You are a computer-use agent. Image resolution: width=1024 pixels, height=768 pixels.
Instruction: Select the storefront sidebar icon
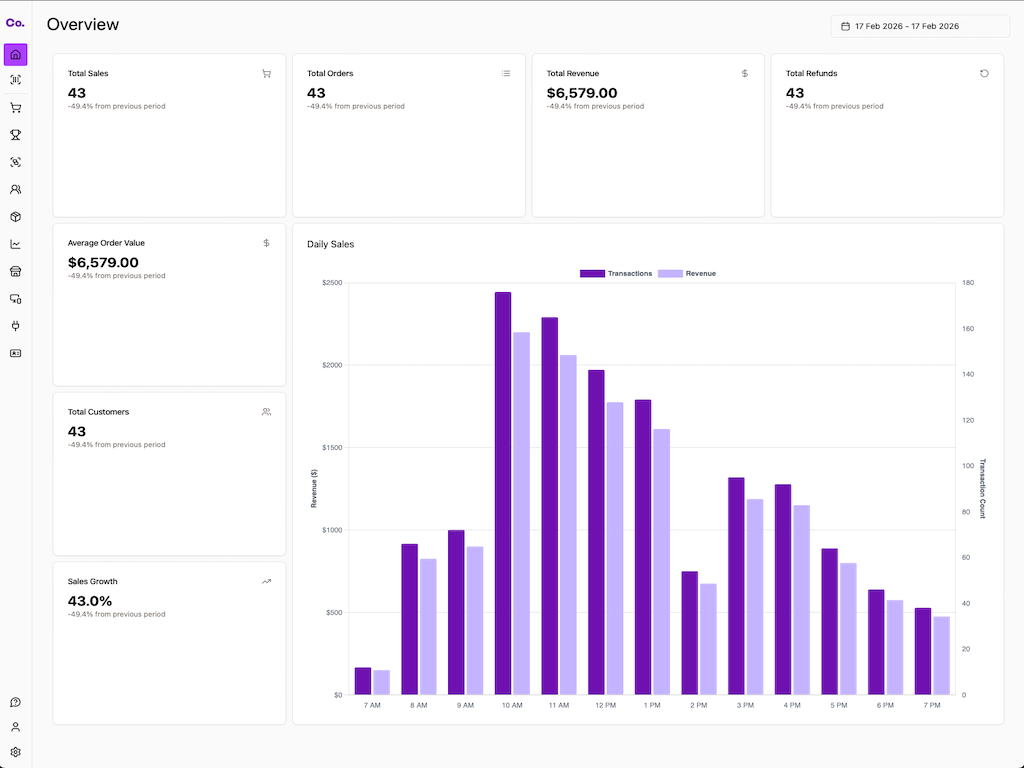15,271
